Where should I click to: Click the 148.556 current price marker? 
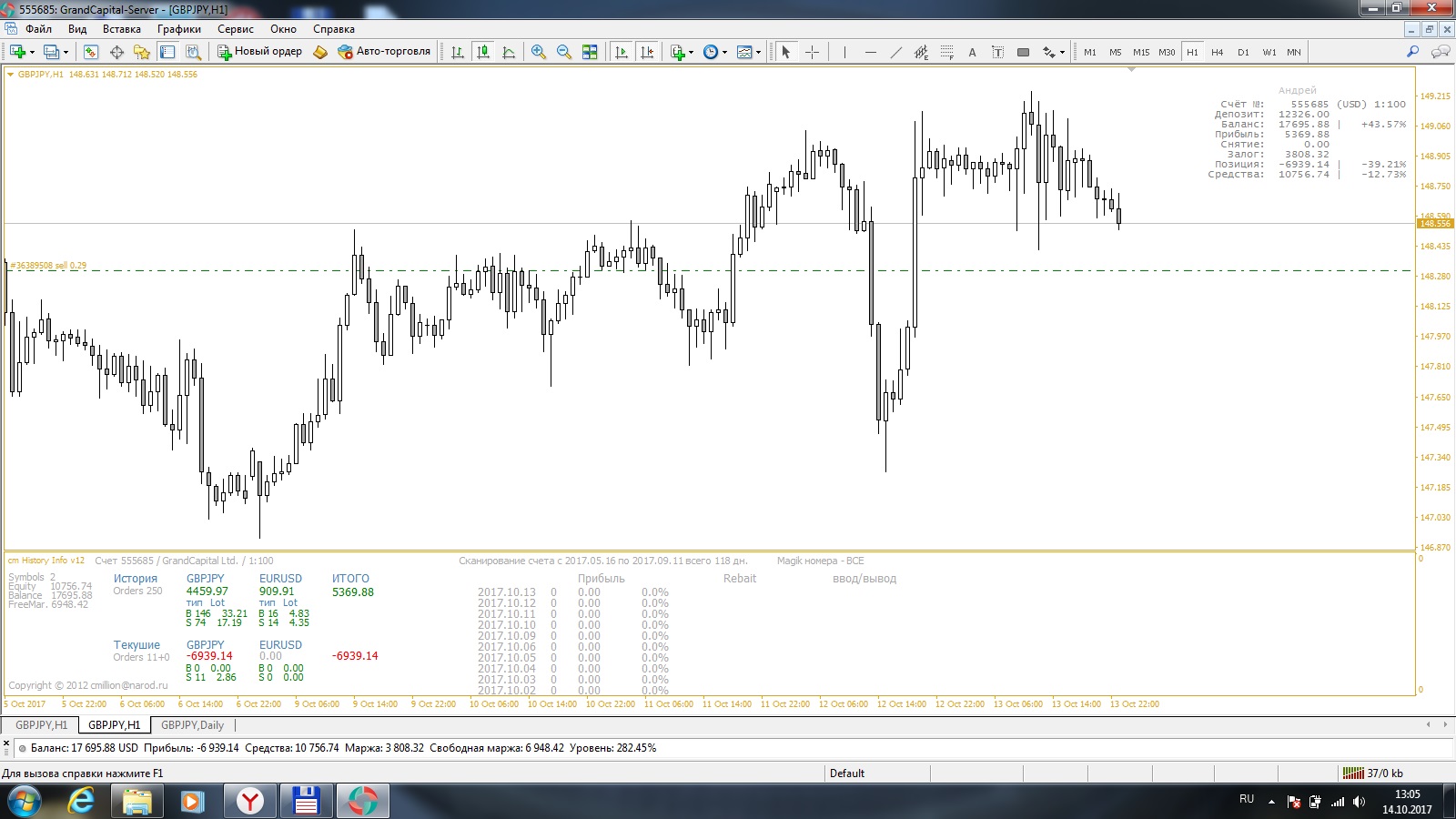pos(1435,223)
